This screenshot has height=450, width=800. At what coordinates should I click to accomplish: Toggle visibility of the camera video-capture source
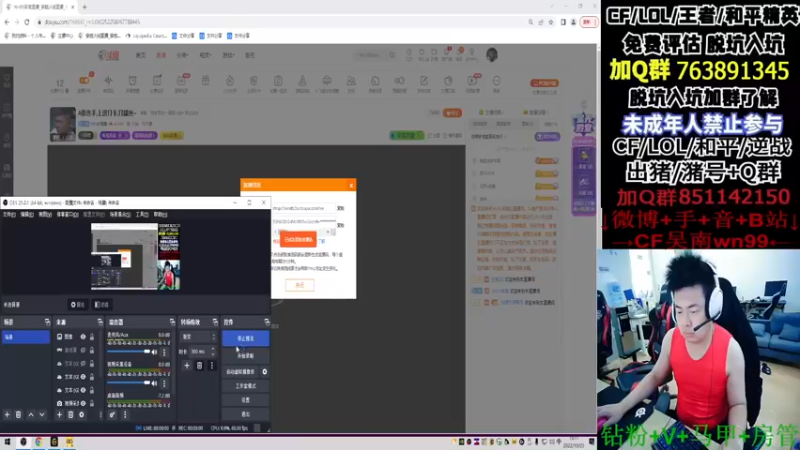83,403
